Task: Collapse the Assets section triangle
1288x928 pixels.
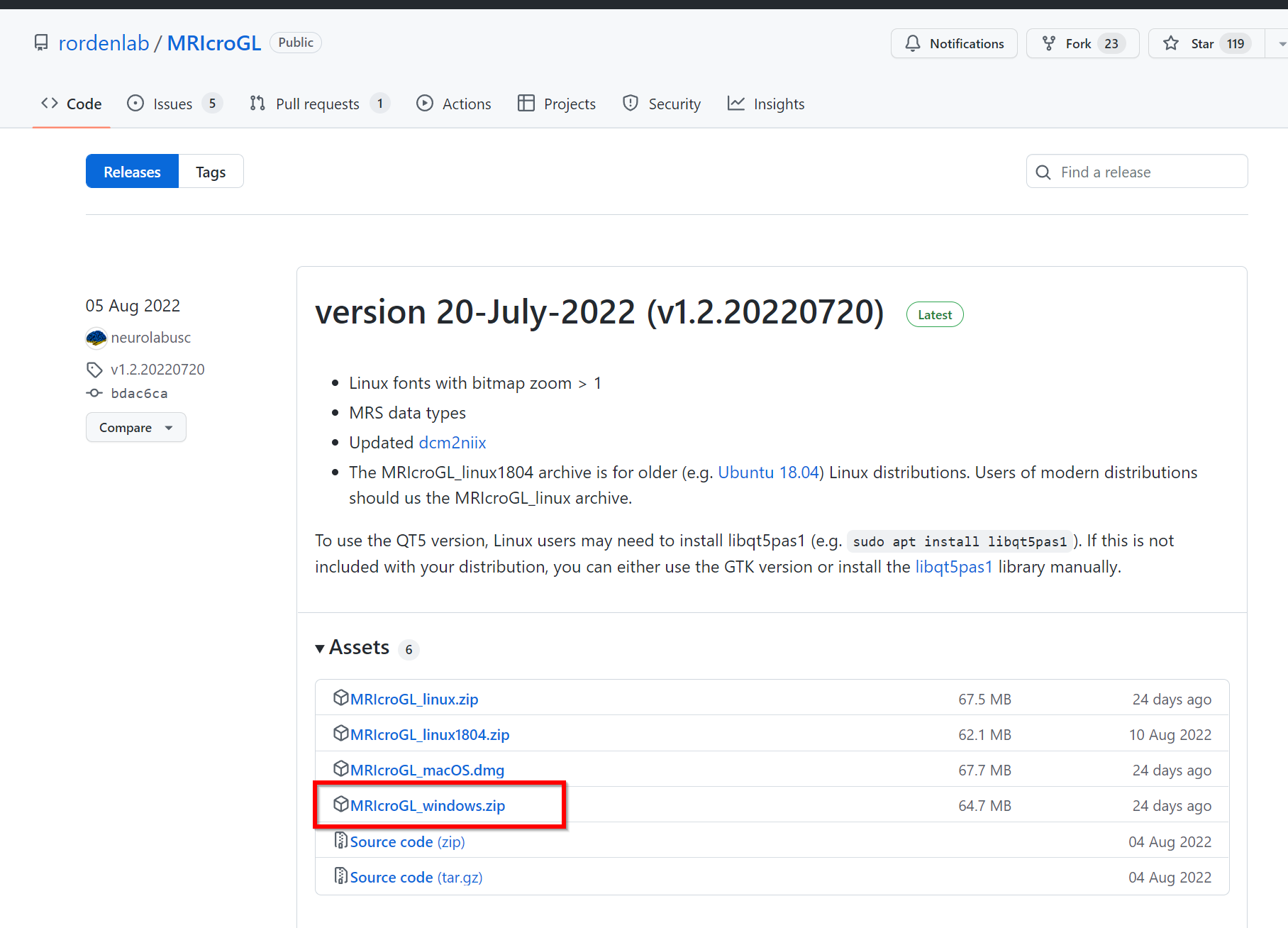Action: tap(320, 648)
